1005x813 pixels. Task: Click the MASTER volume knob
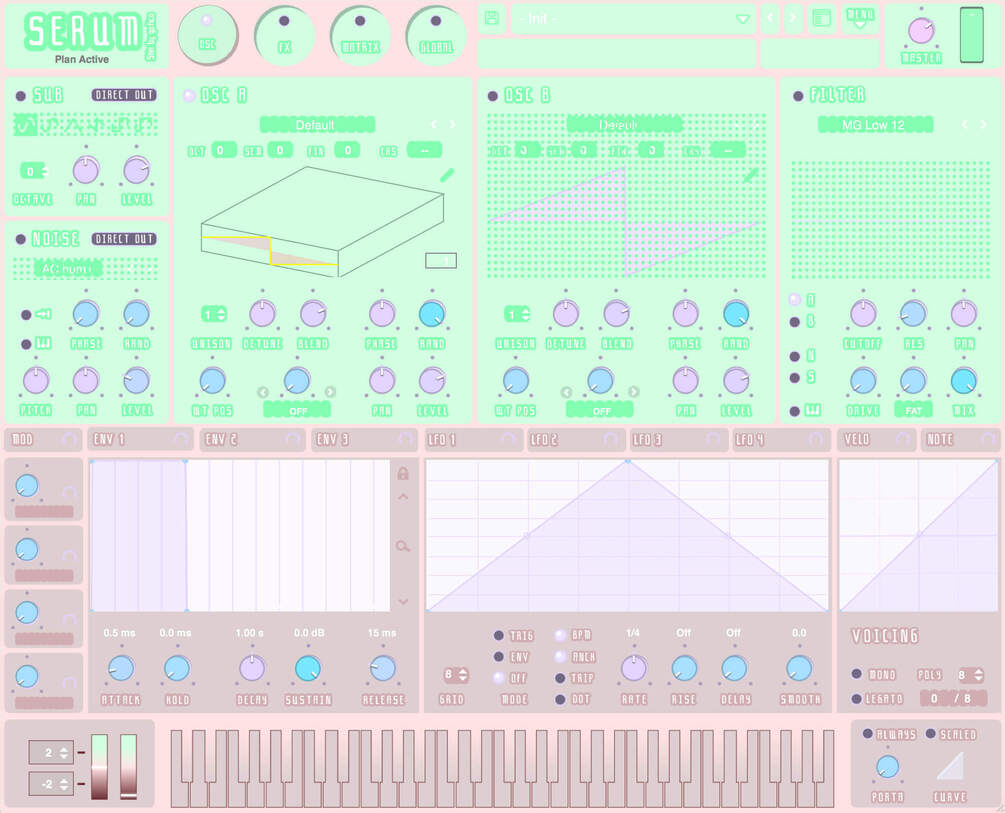[921, 31]
